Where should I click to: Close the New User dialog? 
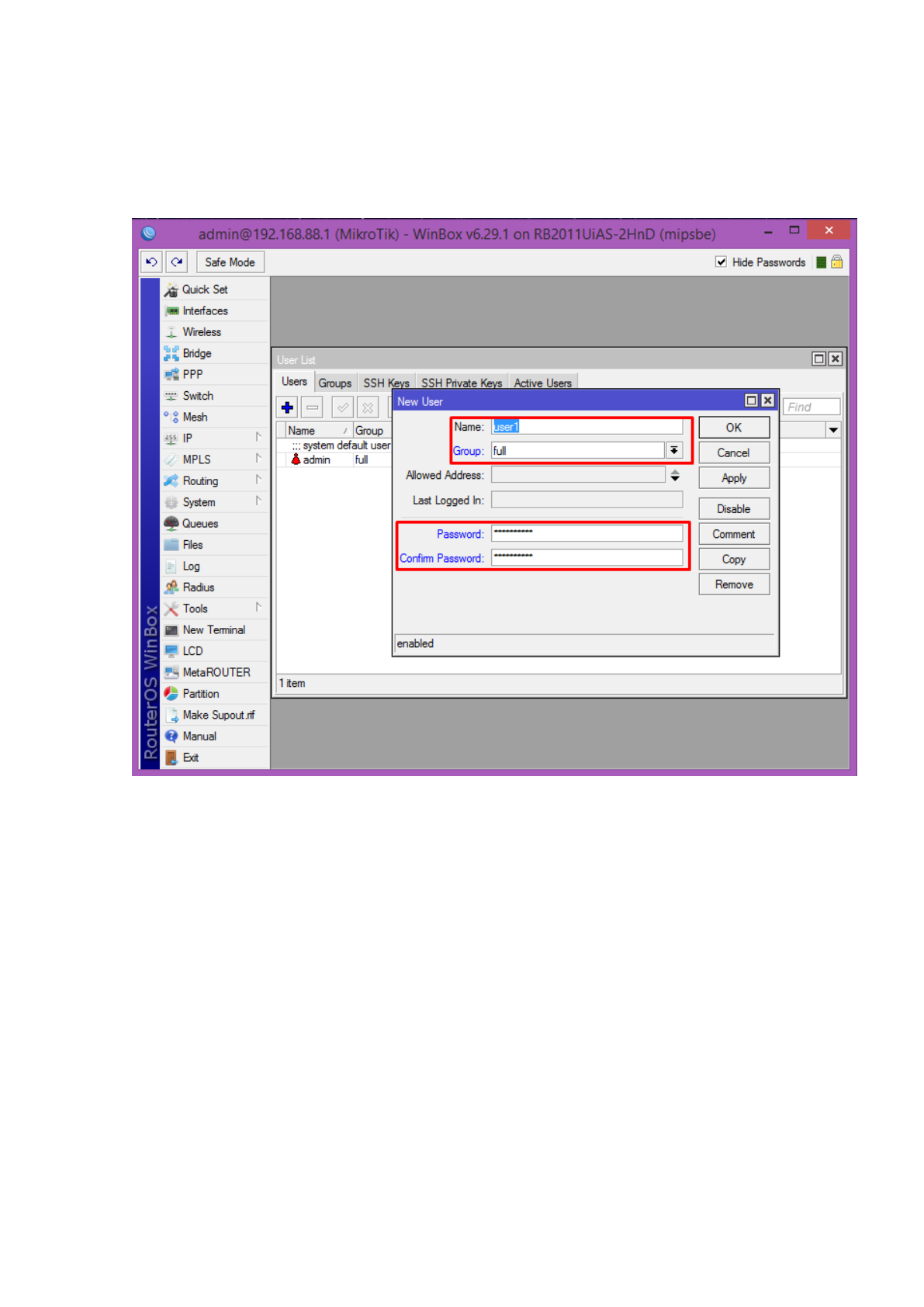(767, 400)
